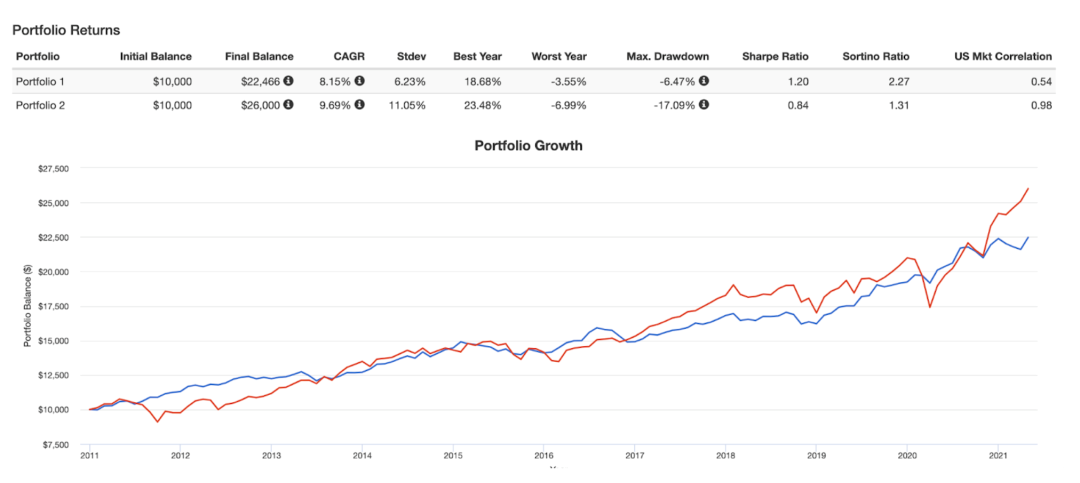This screenshot has height=483, width=1080.
Task: Click the red line peak at 2021
Action: click(x=1028, y=188)
